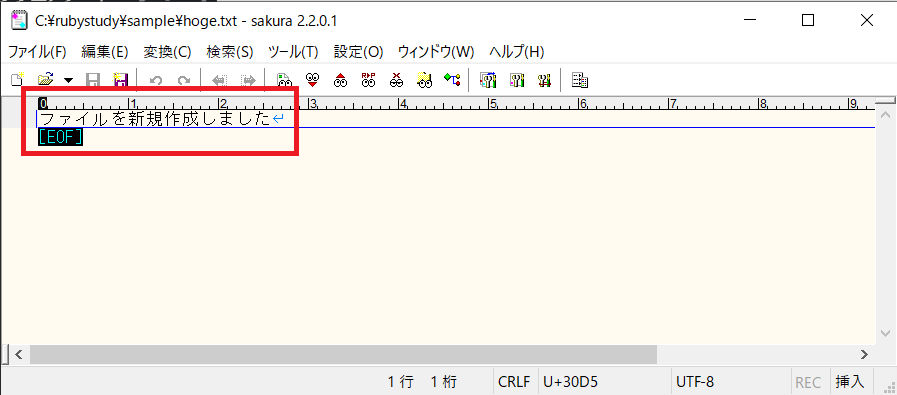Create a new file with toolbar icon
The width and height of the screenshot is (897, 395).
(18, 80)
